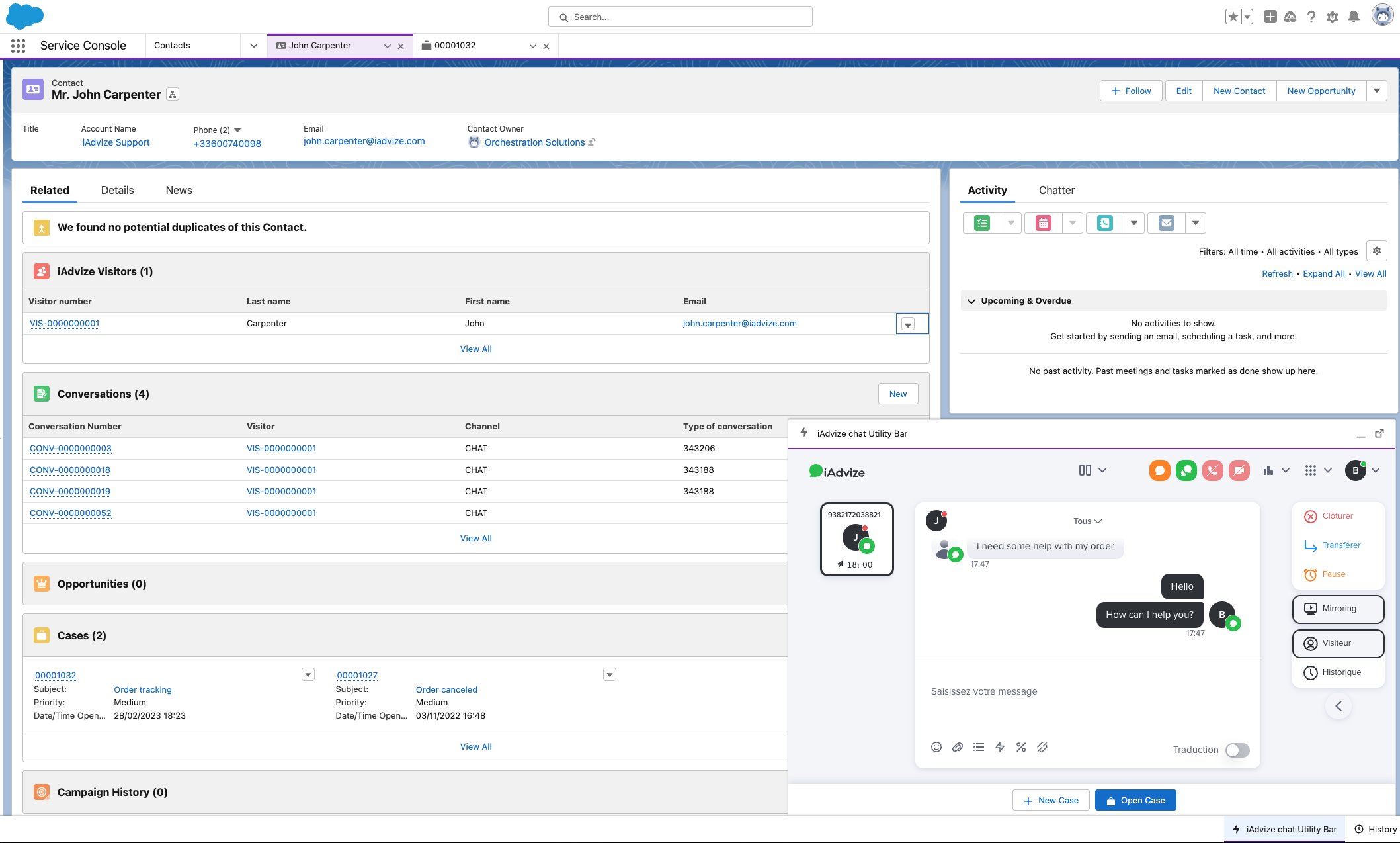
Task: Open the iAdvize statistics bar-chart icon
Action: coord(1268,470)
